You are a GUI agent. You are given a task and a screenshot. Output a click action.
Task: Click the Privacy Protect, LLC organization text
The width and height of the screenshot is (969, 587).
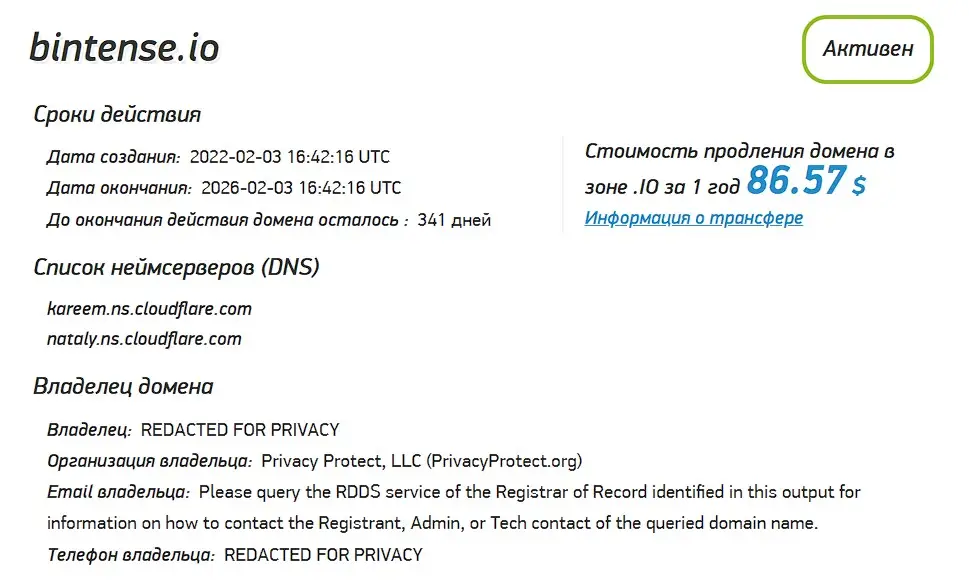421,461
